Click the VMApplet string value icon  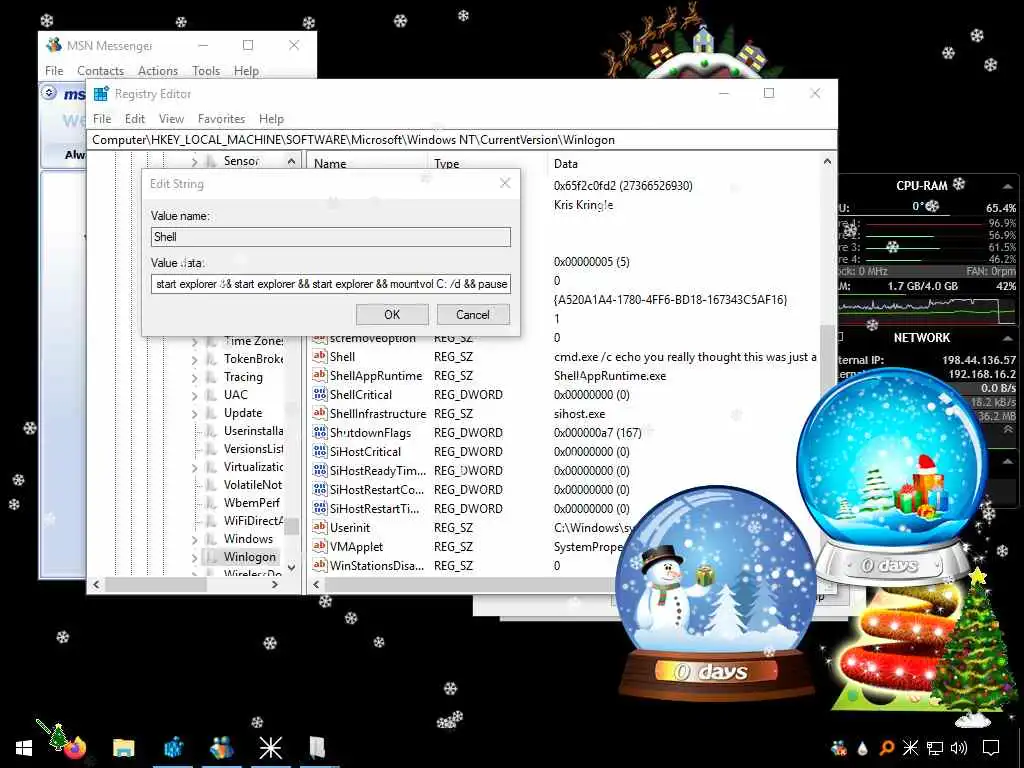pyautogui.click(x=319, y=546)
